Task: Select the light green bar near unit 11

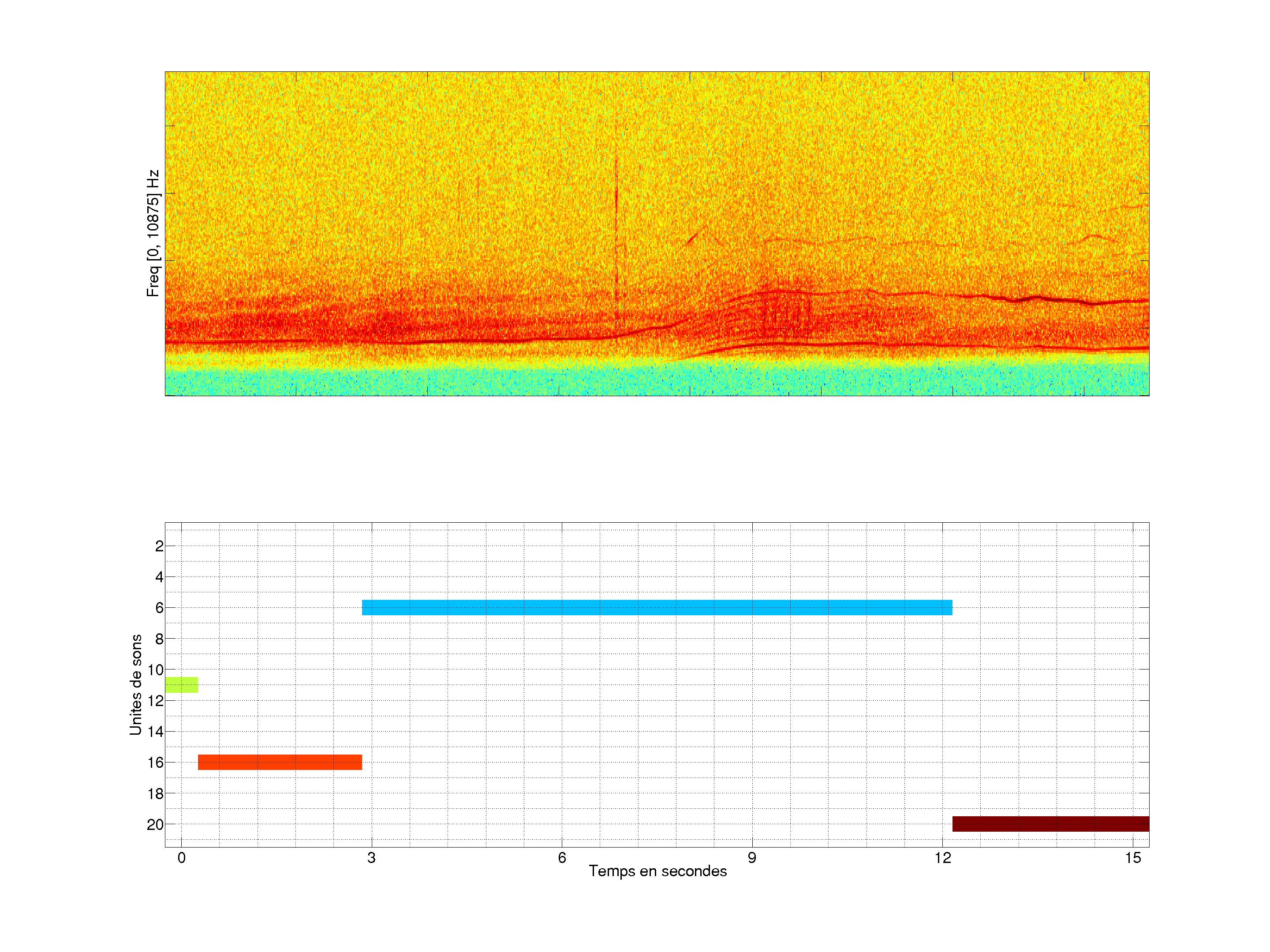Action: 181,684
